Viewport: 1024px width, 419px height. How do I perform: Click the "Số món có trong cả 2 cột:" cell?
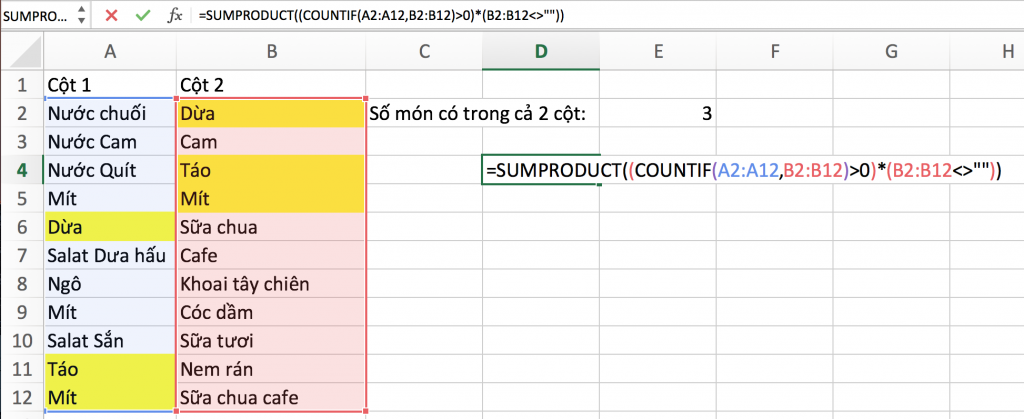pos(480,113)
